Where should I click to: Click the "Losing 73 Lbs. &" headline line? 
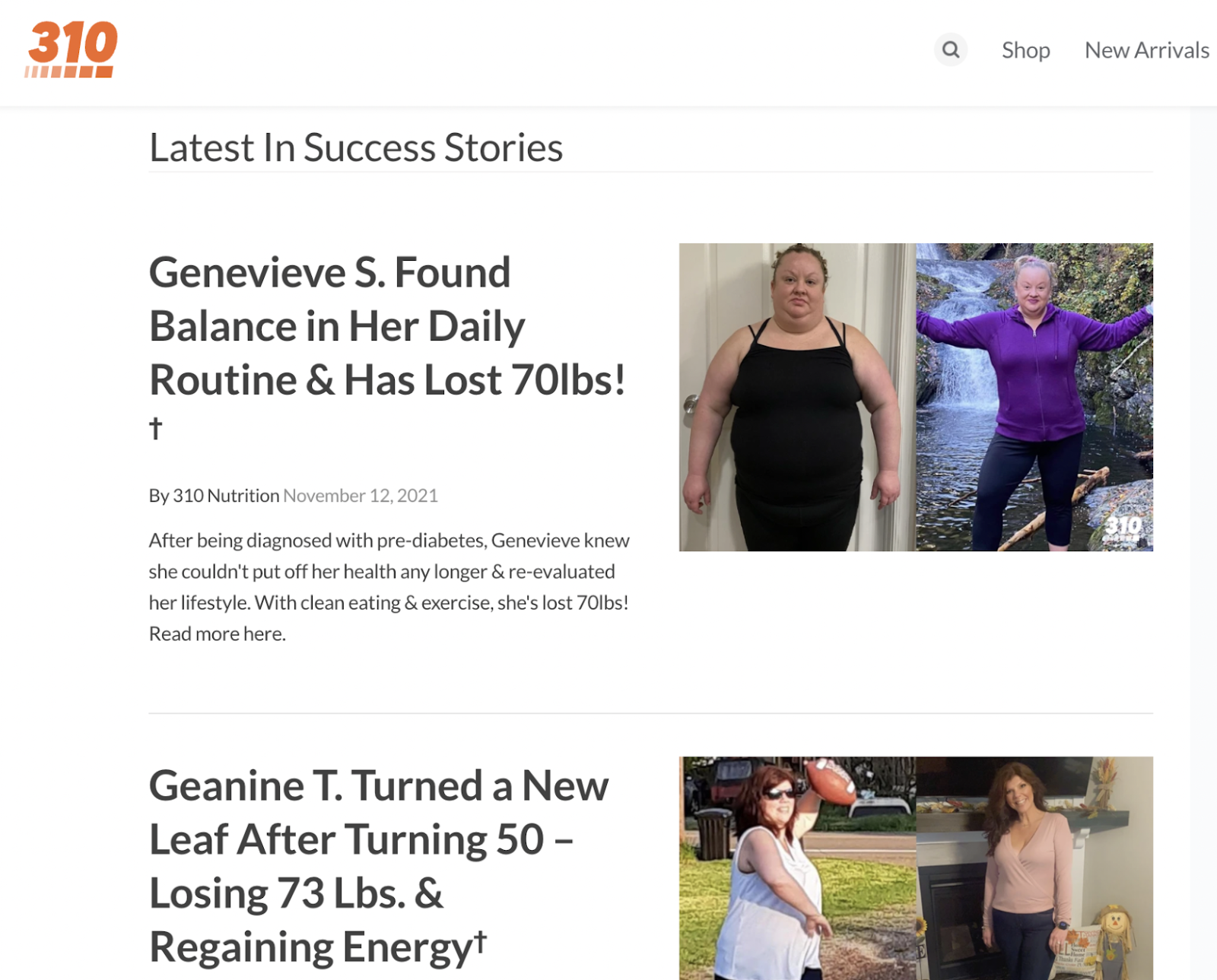click(x=296, y=893)
